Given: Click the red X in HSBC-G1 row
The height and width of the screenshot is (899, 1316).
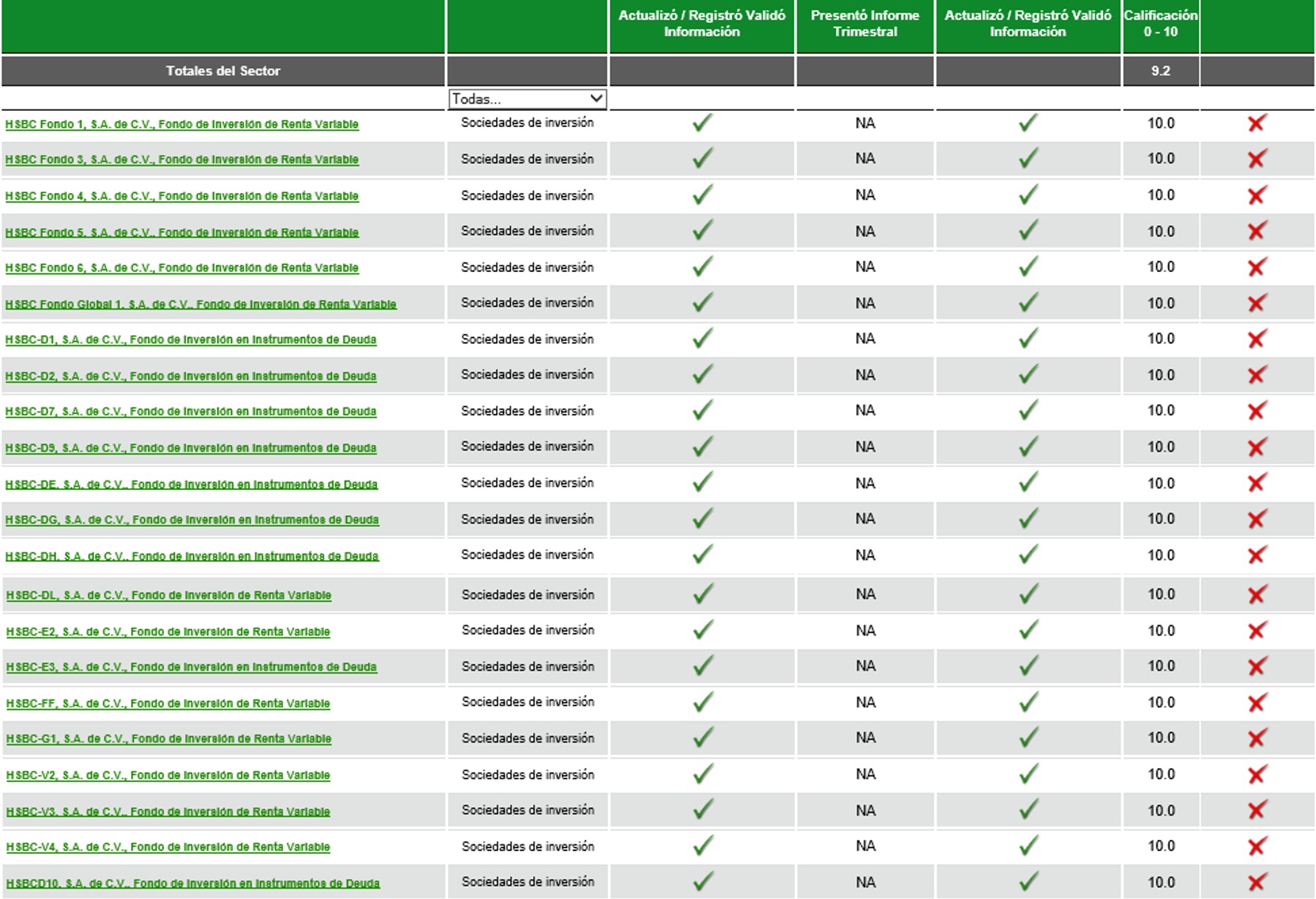Looking at the screenshot, I should (1257, 738).
